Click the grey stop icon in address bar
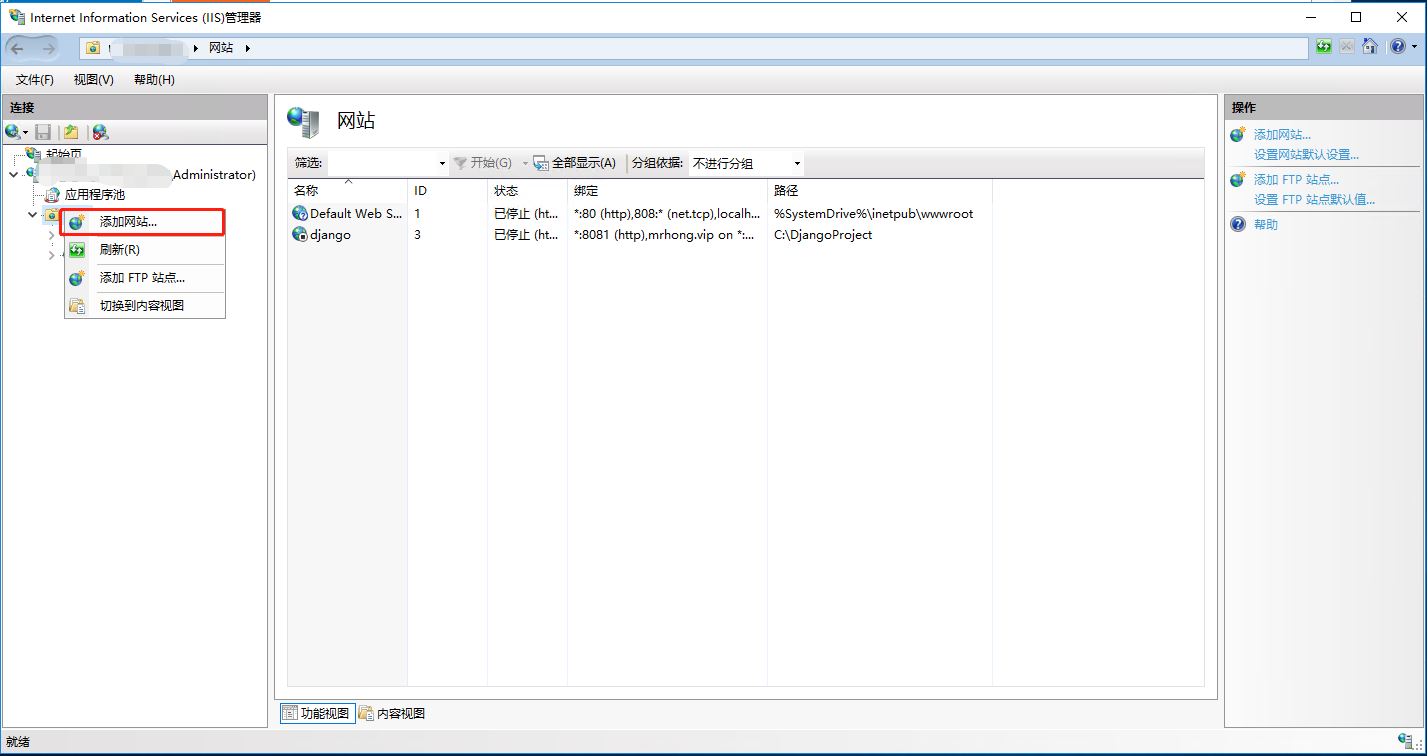The height and width of the screenshot is (756, 1427). tap(1347, 47)
